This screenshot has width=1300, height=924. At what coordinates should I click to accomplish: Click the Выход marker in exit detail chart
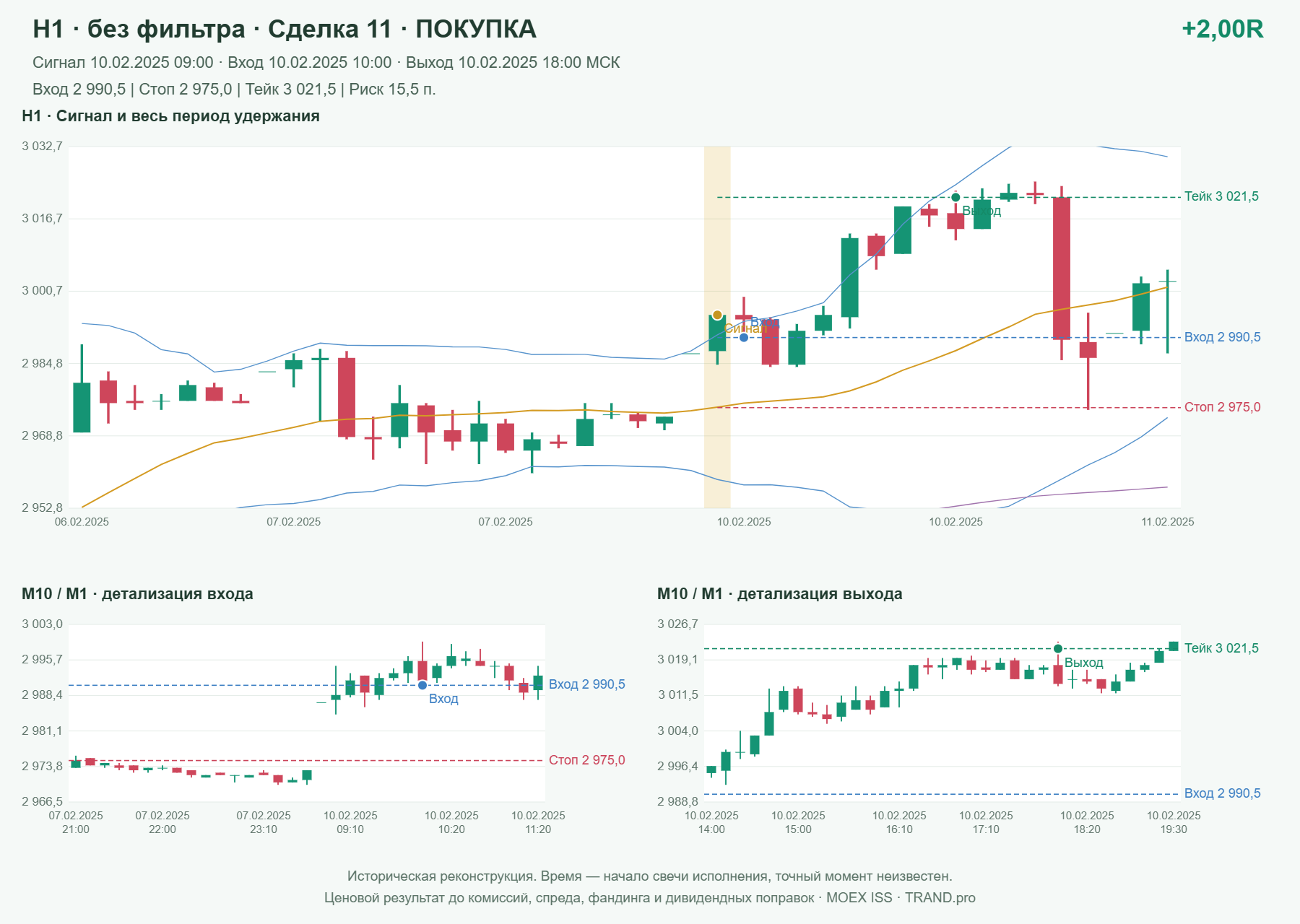pyautogui.click(x=1058, y=648)
